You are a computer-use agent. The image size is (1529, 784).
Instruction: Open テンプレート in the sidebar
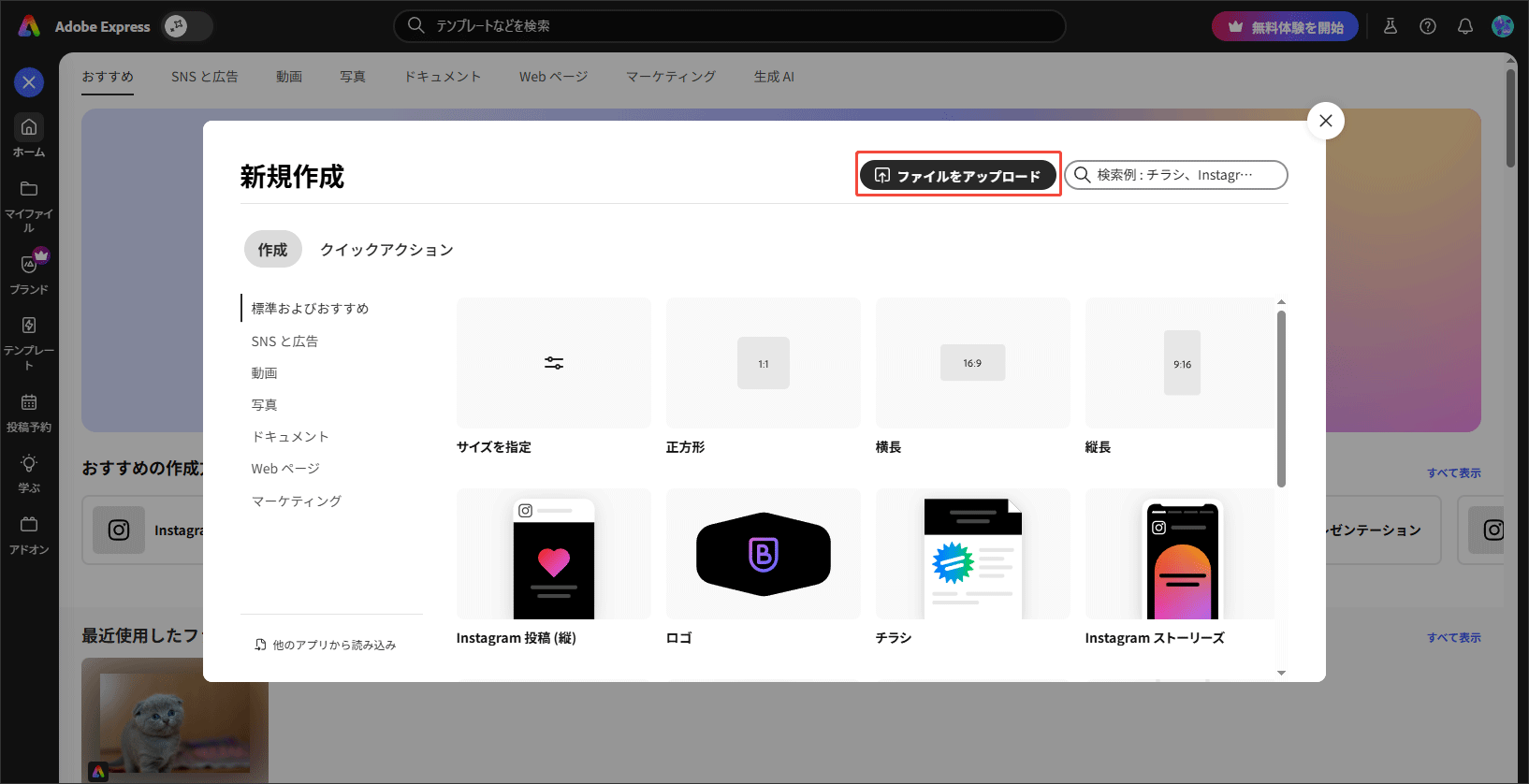[29, 342]
